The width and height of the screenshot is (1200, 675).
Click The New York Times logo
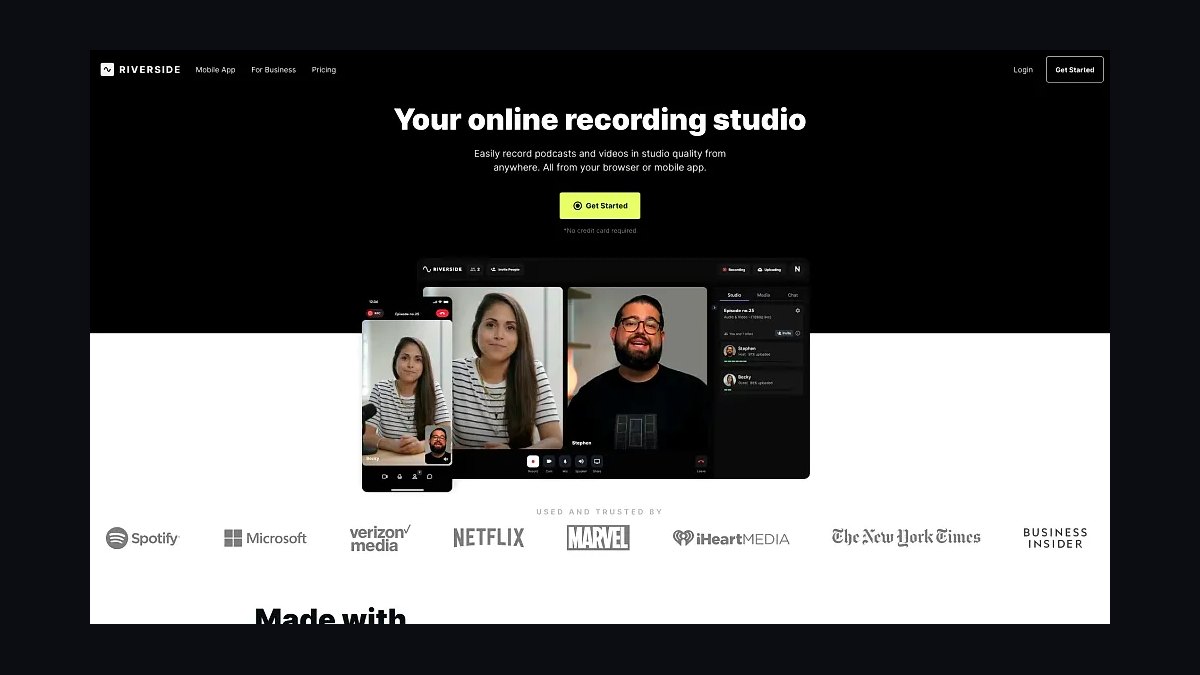click(906, 538)
